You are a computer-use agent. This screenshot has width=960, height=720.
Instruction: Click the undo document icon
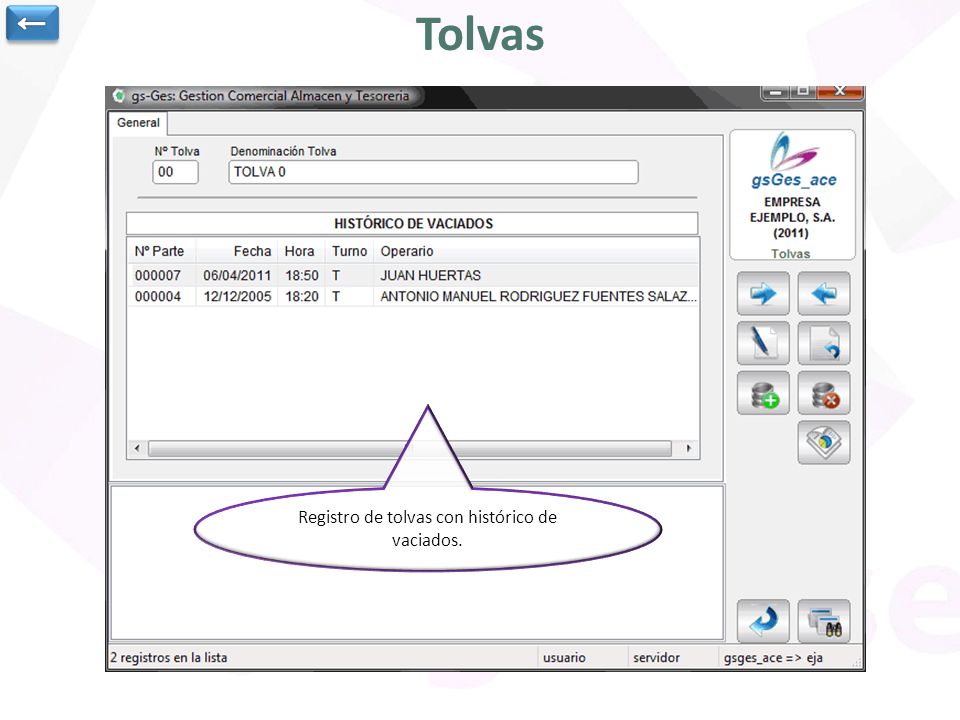pyautogui.click(x=823, y=343)
